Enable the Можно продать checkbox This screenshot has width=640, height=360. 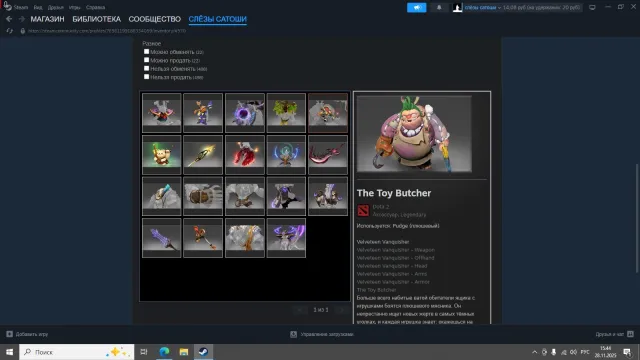[146, 60]
